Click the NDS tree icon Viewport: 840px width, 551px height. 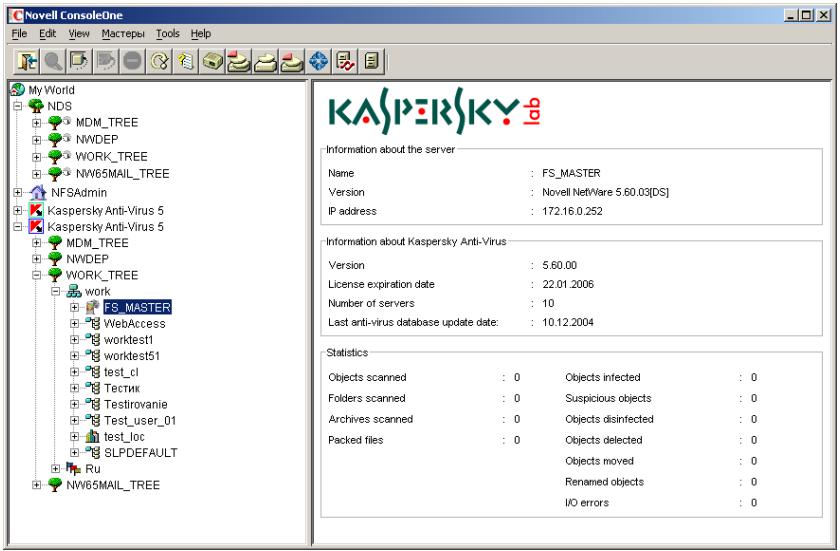36,105
